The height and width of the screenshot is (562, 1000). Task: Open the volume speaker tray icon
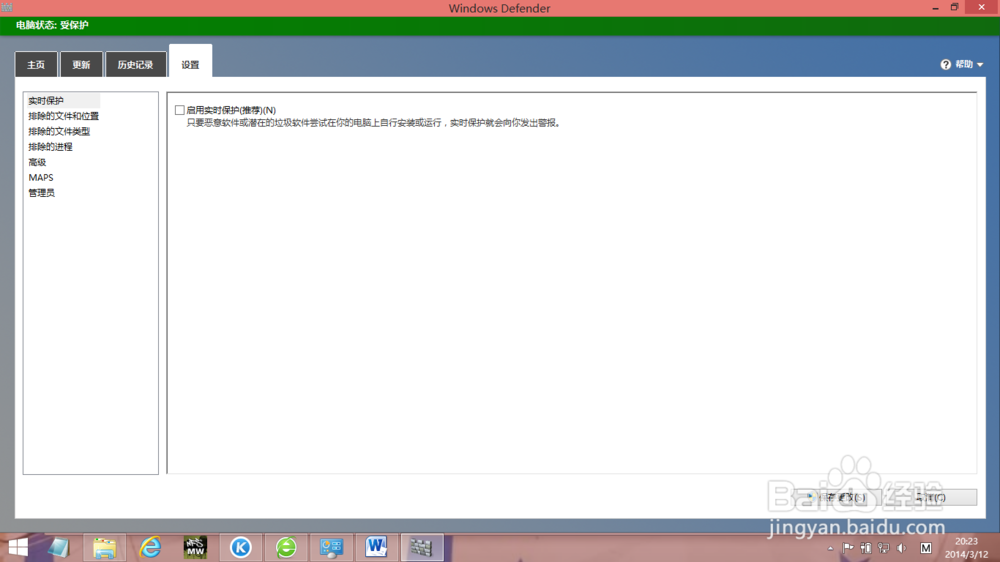click(901, 548)
